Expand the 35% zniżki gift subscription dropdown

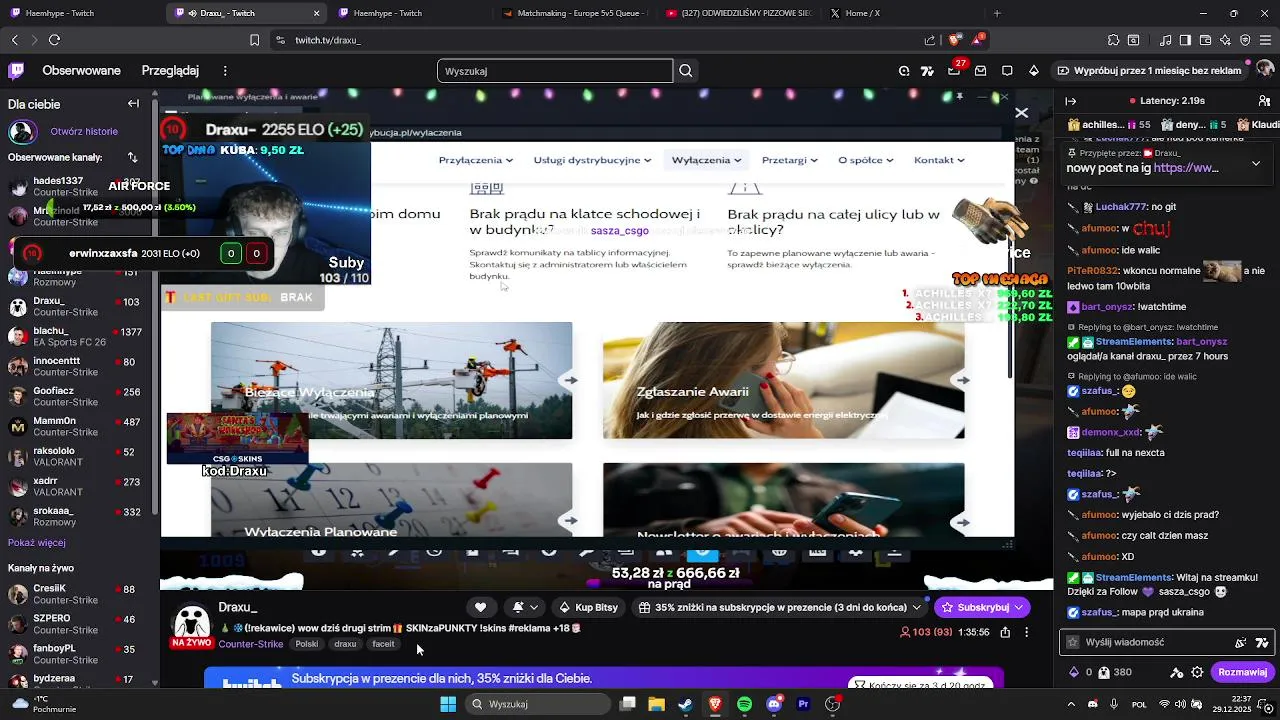(x=916, y=607)
